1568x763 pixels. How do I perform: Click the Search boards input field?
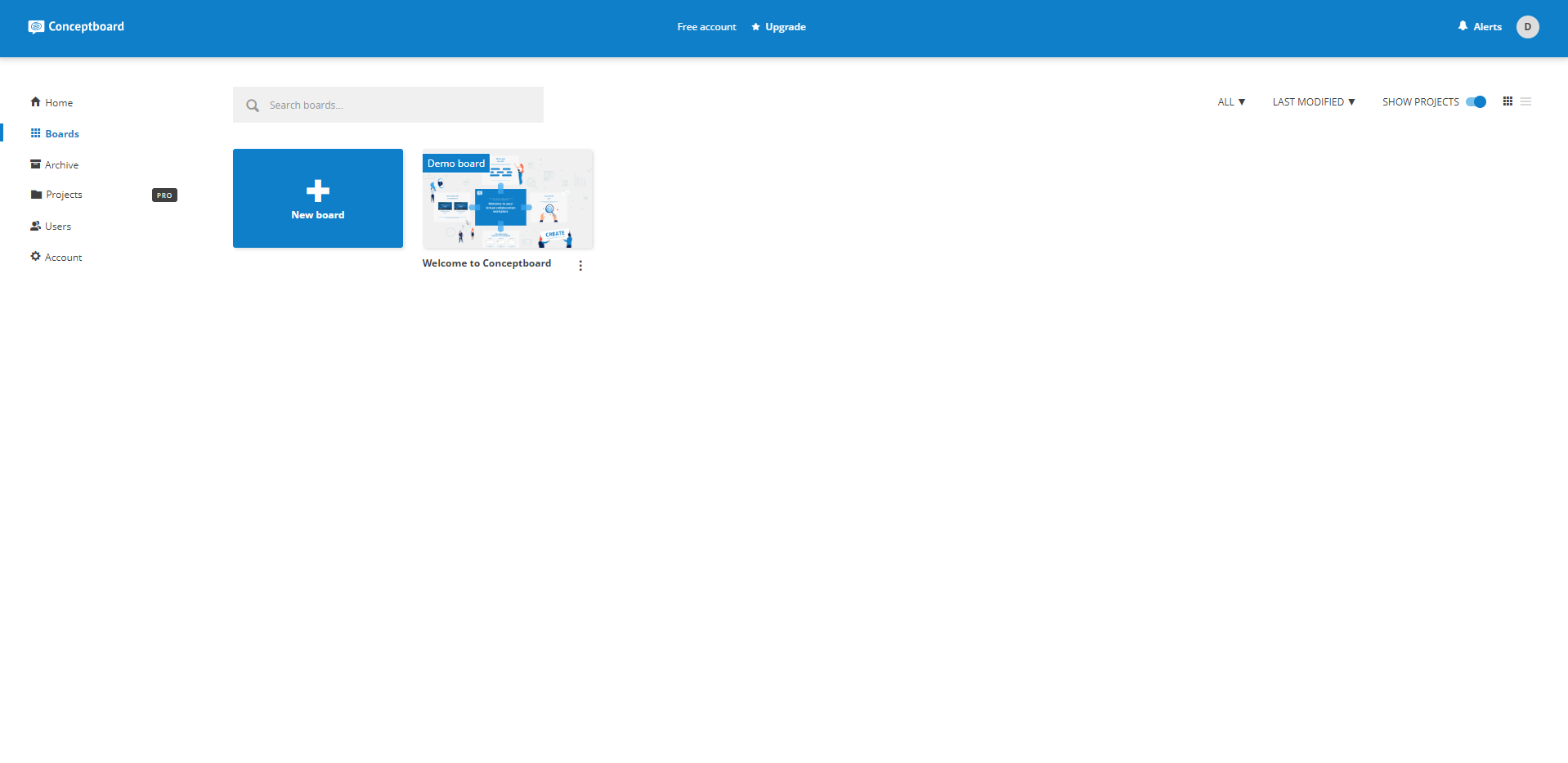click(x=388, y=105)
